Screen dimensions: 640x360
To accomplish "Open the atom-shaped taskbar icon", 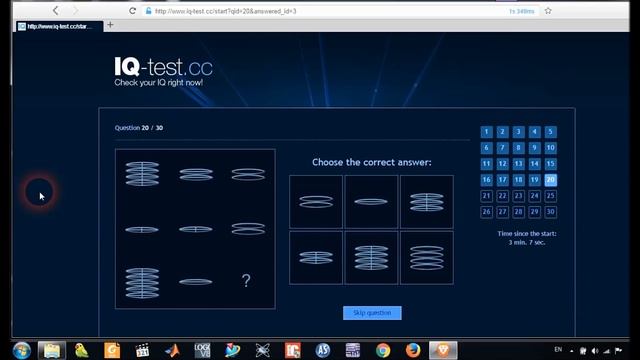I will point(262,350).
